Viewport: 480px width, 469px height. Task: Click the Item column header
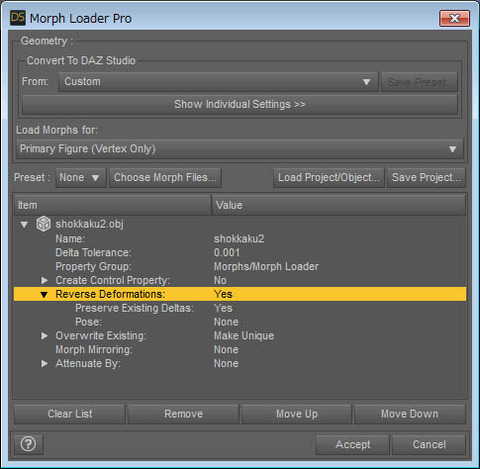coord(113,205)
